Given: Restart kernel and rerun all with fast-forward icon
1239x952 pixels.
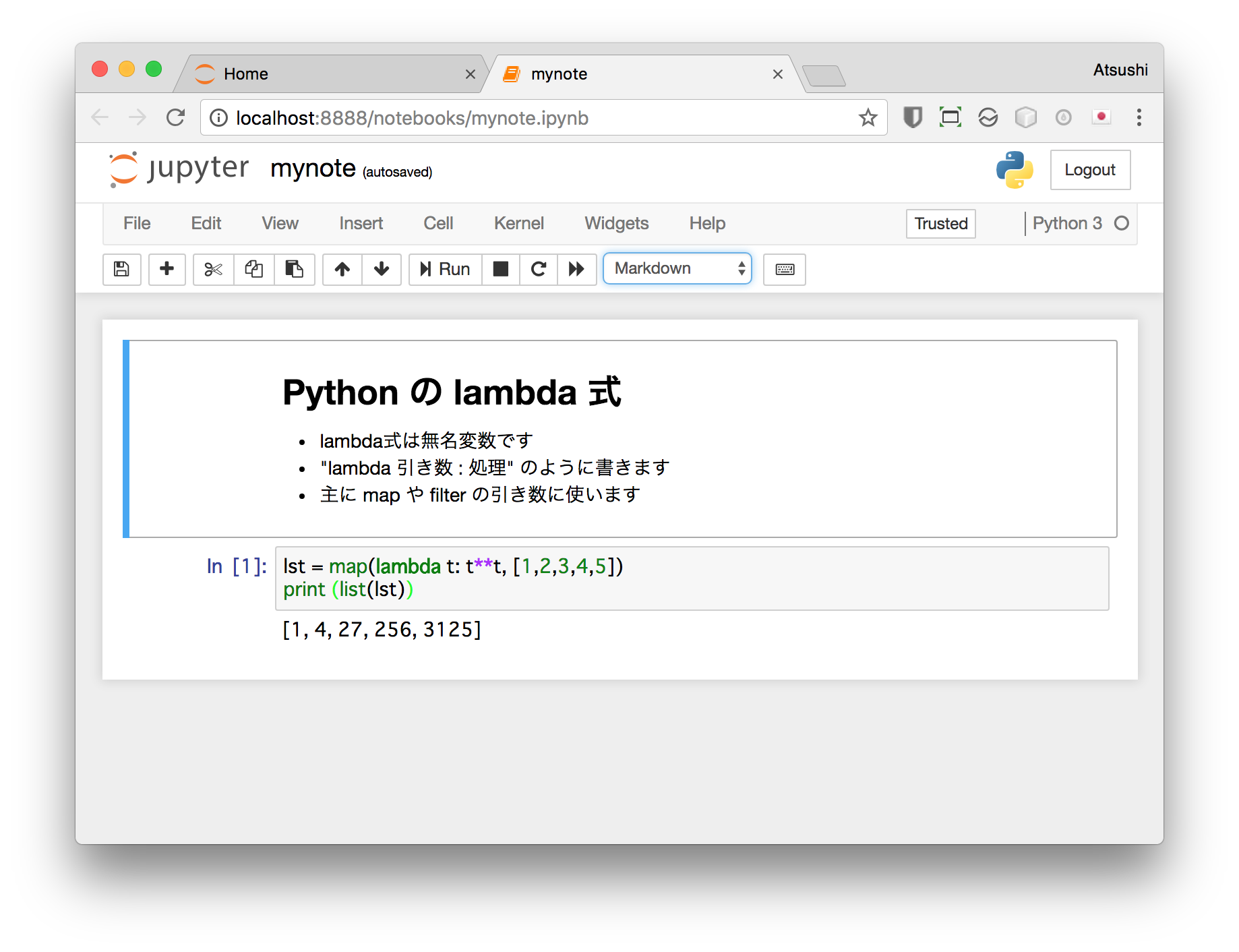Looking at the screenshot, I should click(x=576, y=269).
